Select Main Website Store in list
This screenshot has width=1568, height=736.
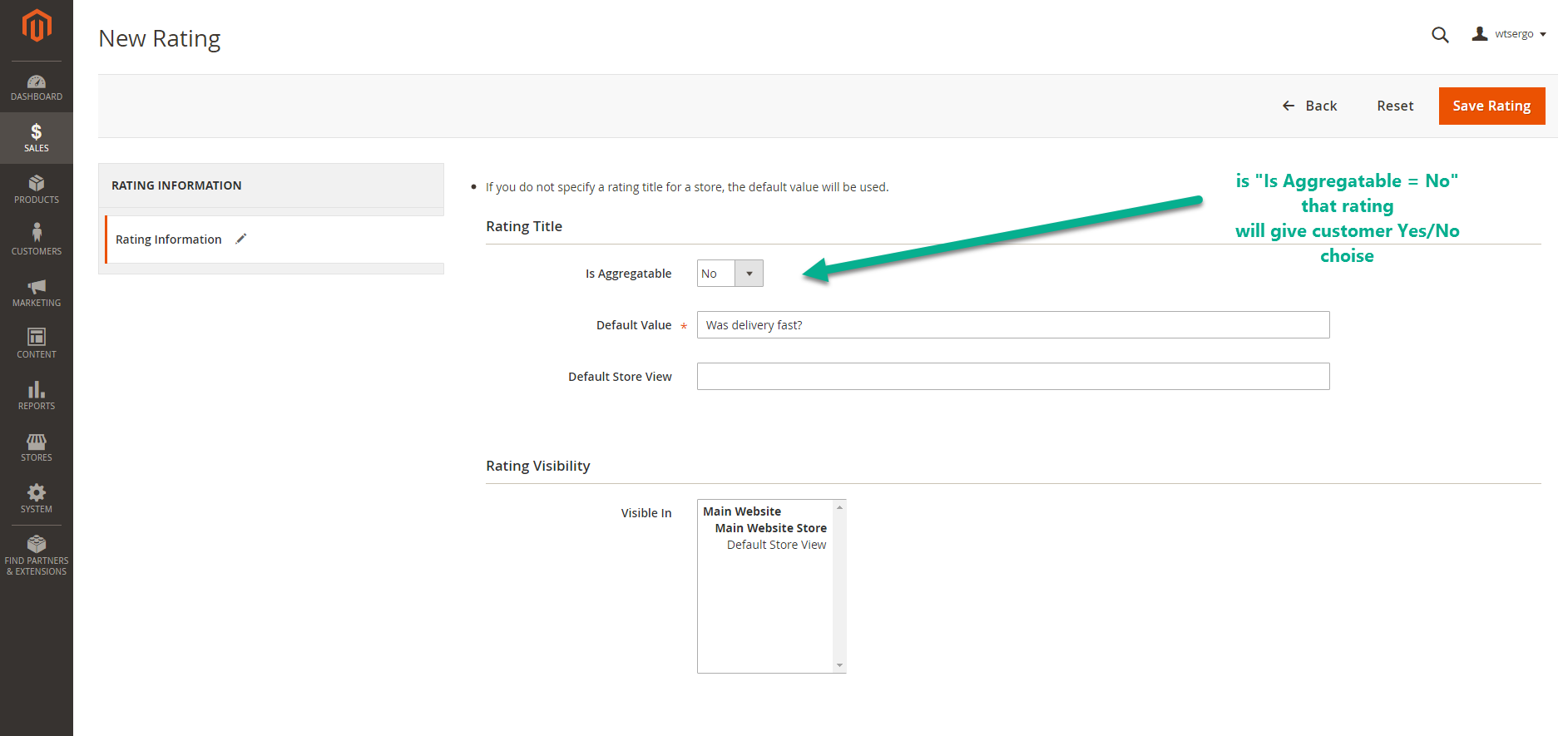[x=770, y=528]
